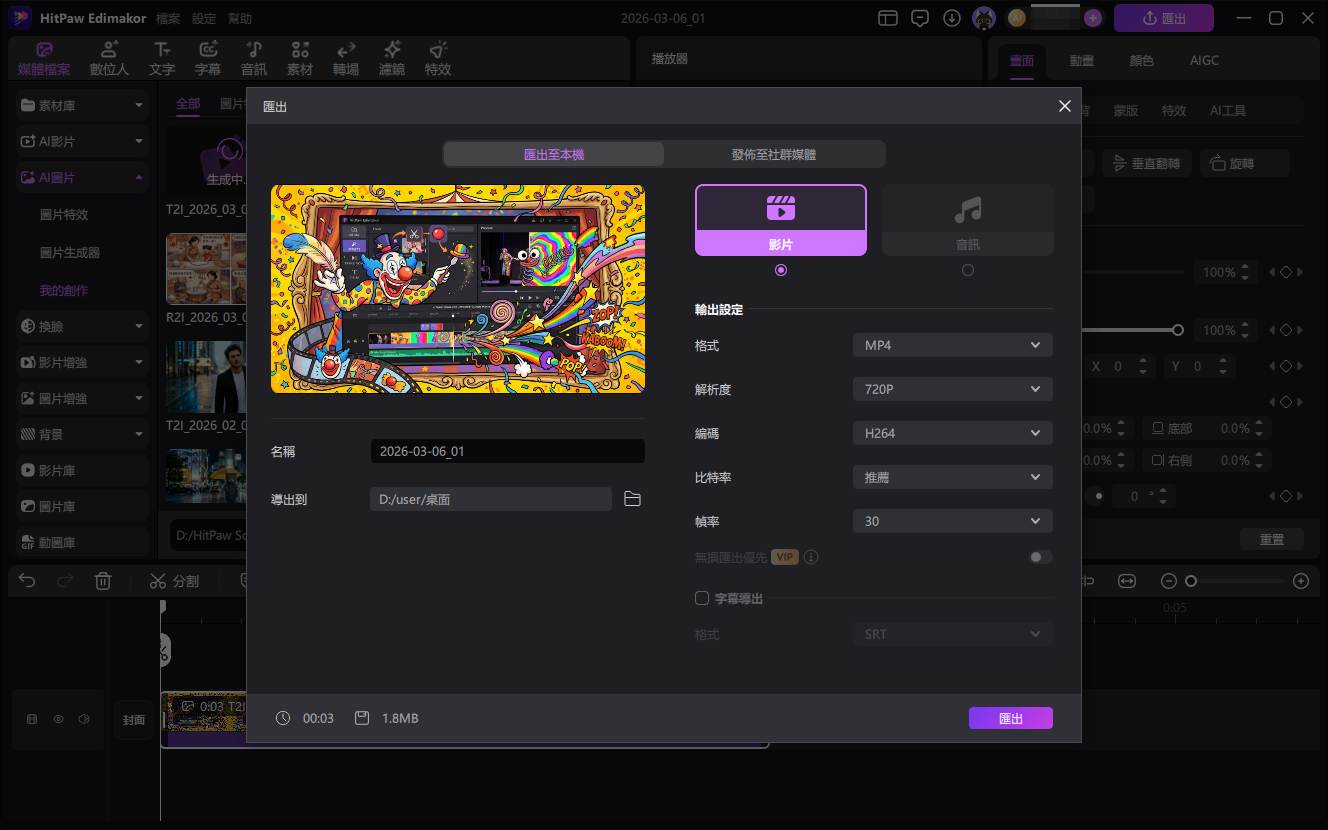1328x830 pixels.
Task: Open the 解析度 720P dropdown
Action: pos(952,389)
